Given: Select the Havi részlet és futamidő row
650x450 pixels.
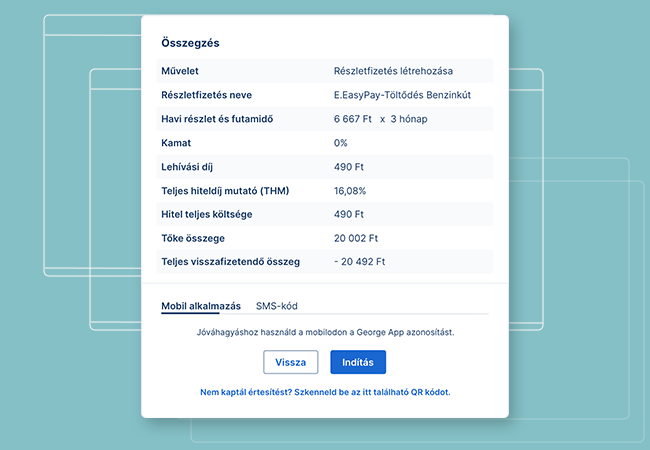Looking at the screenshot, I should tap(325, 119).
